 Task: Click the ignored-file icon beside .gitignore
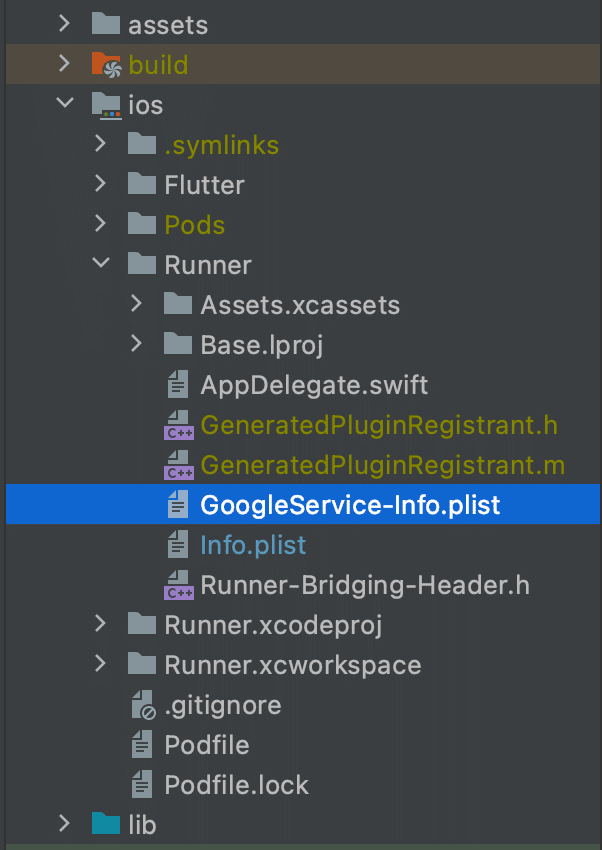point(142,704)
